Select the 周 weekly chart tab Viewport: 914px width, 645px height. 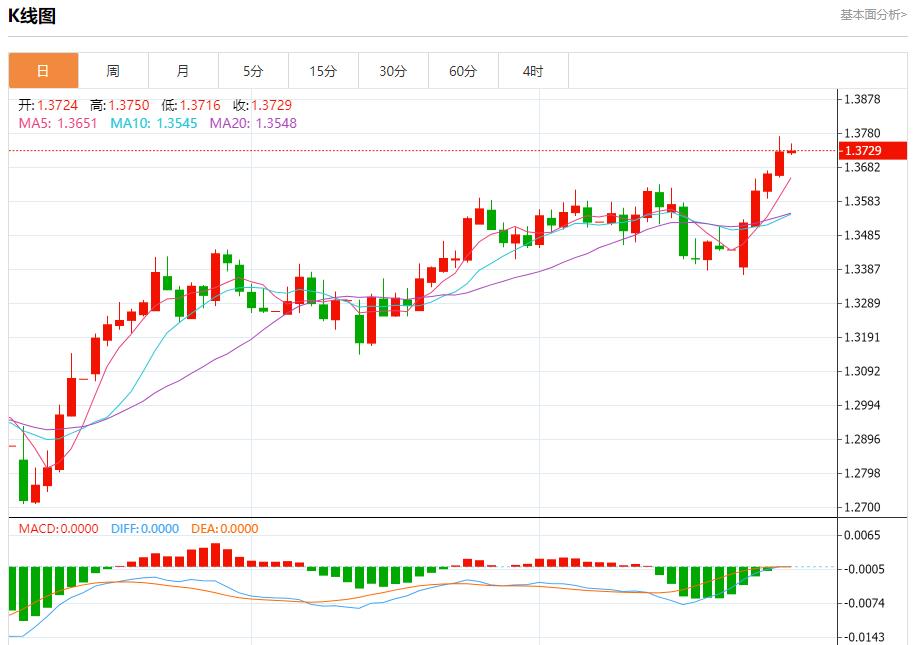(x=113, y=71)
